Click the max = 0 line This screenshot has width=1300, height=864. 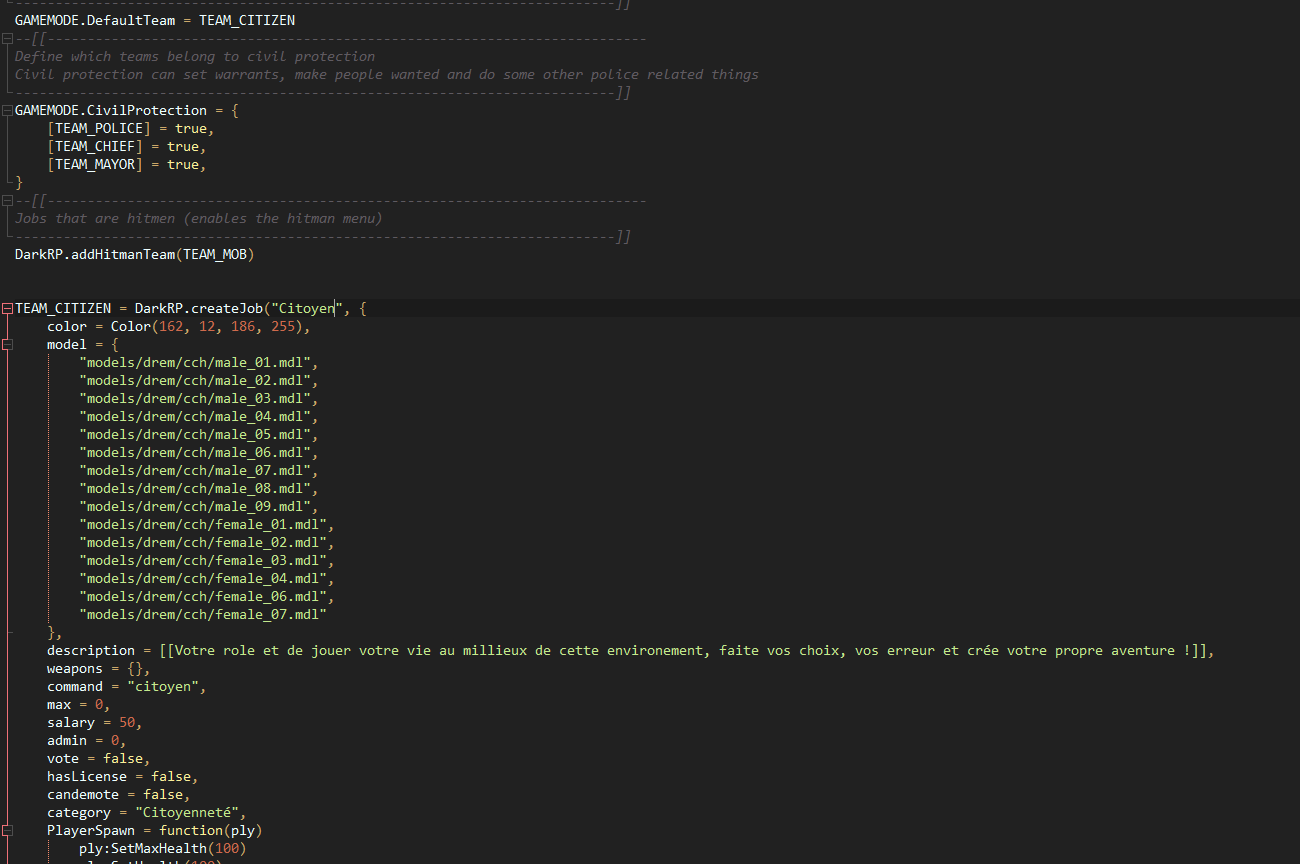pyautogui.click(x=79, y=704)
